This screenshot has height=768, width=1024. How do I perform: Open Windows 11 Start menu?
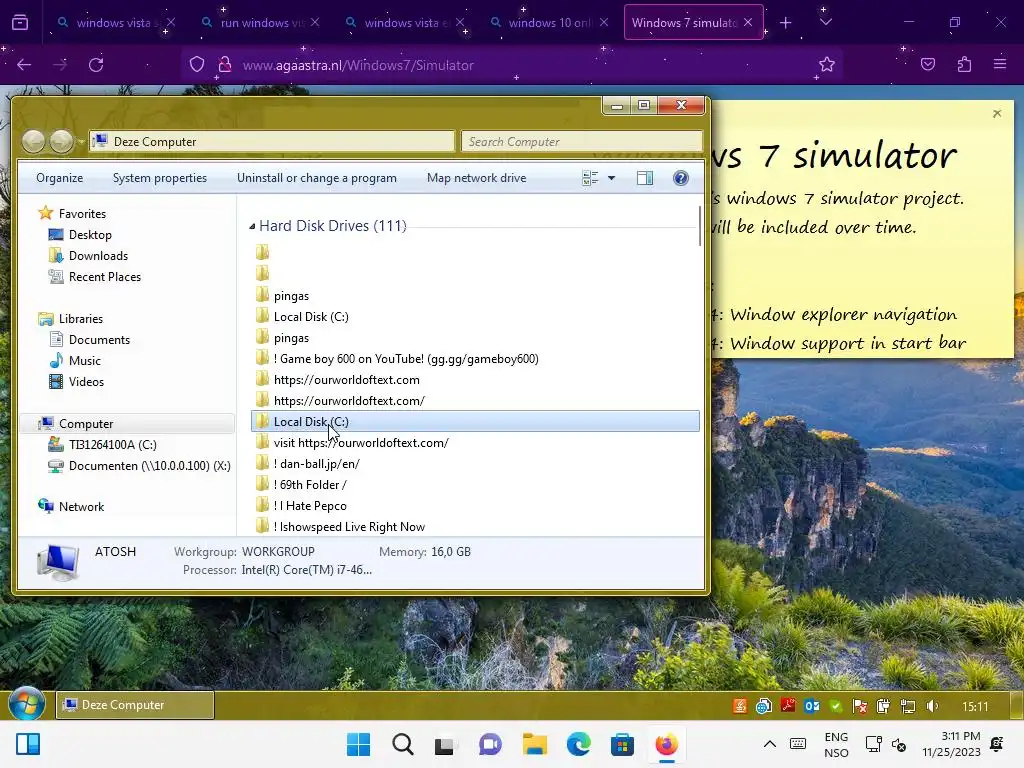(x=358, y=744)
